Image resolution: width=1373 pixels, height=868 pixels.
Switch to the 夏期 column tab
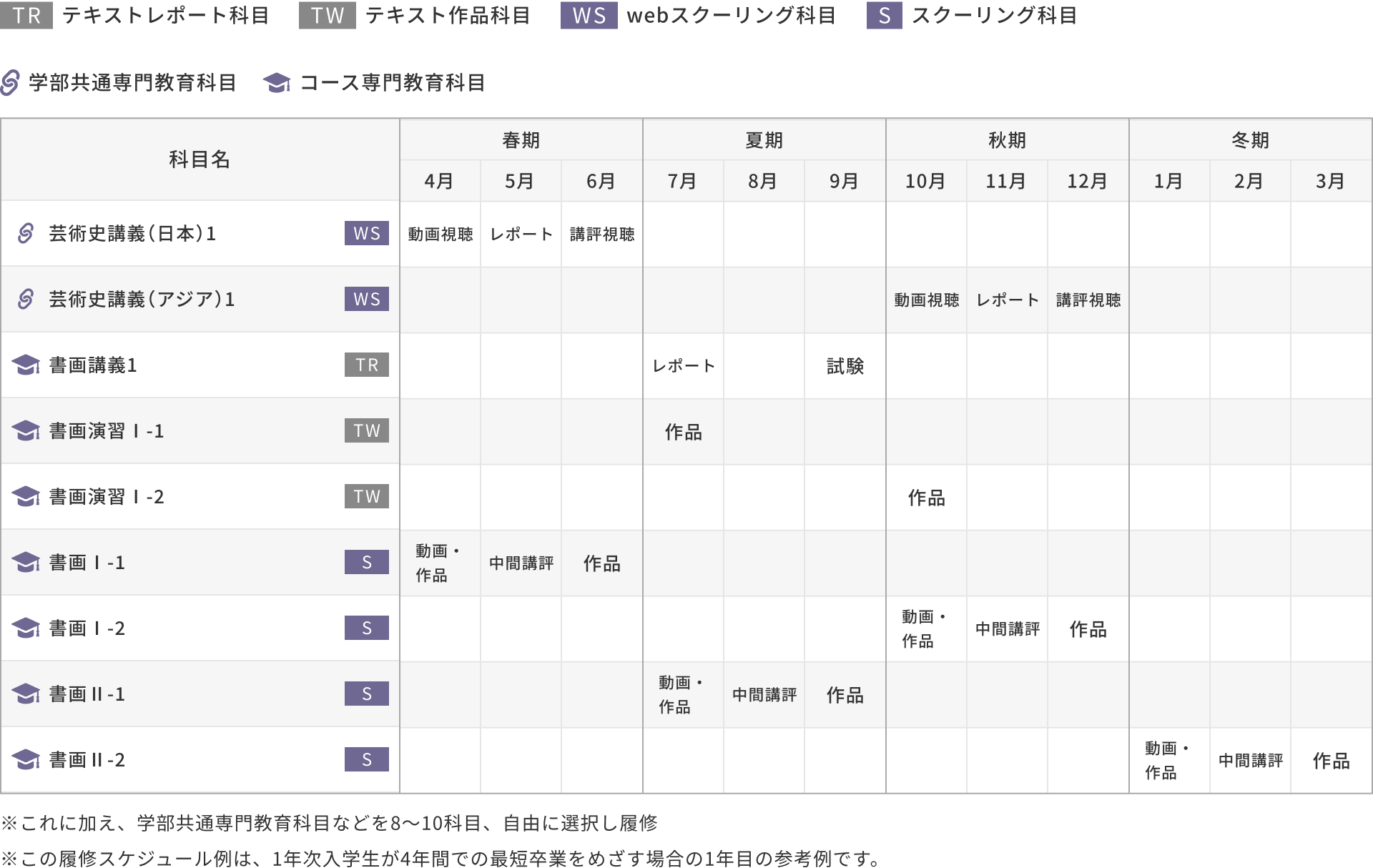coord(764,140)
